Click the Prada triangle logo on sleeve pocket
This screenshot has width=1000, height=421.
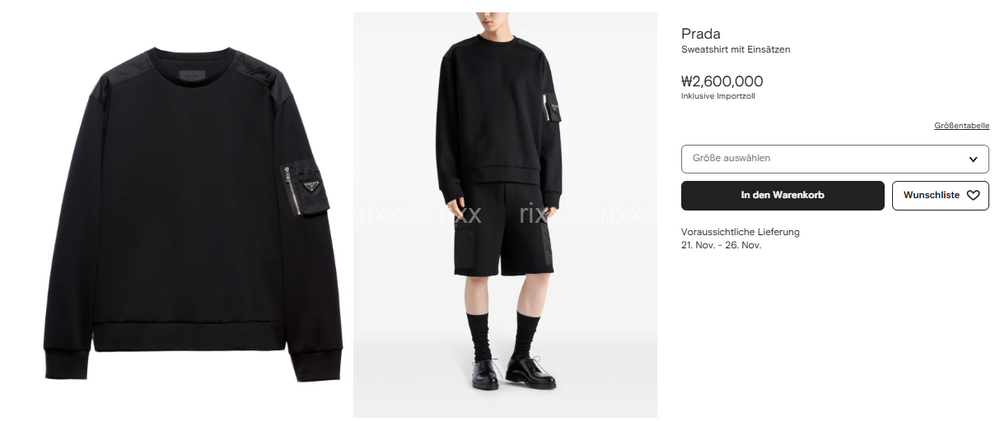[x=311, y=186]
